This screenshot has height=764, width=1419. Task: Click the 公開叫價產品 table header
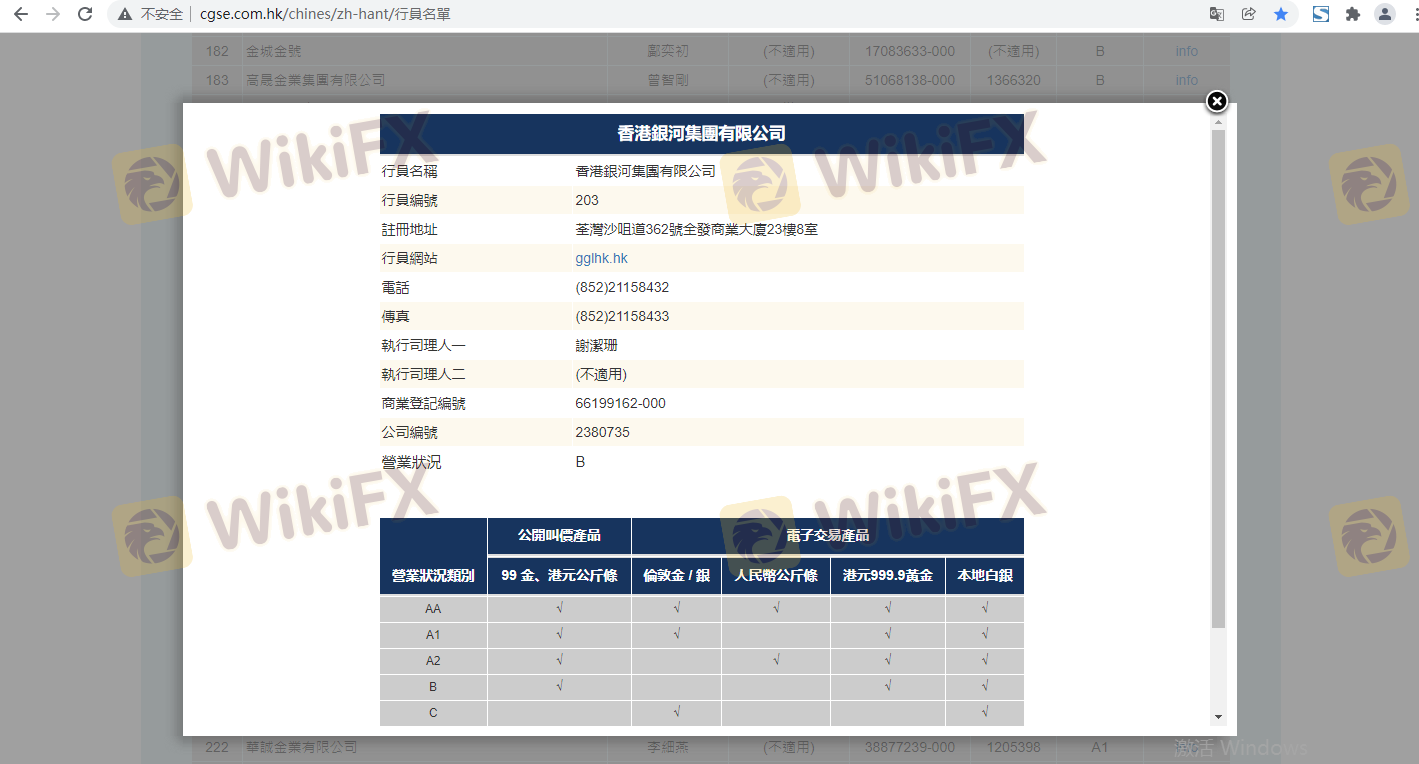click(559, 536)
